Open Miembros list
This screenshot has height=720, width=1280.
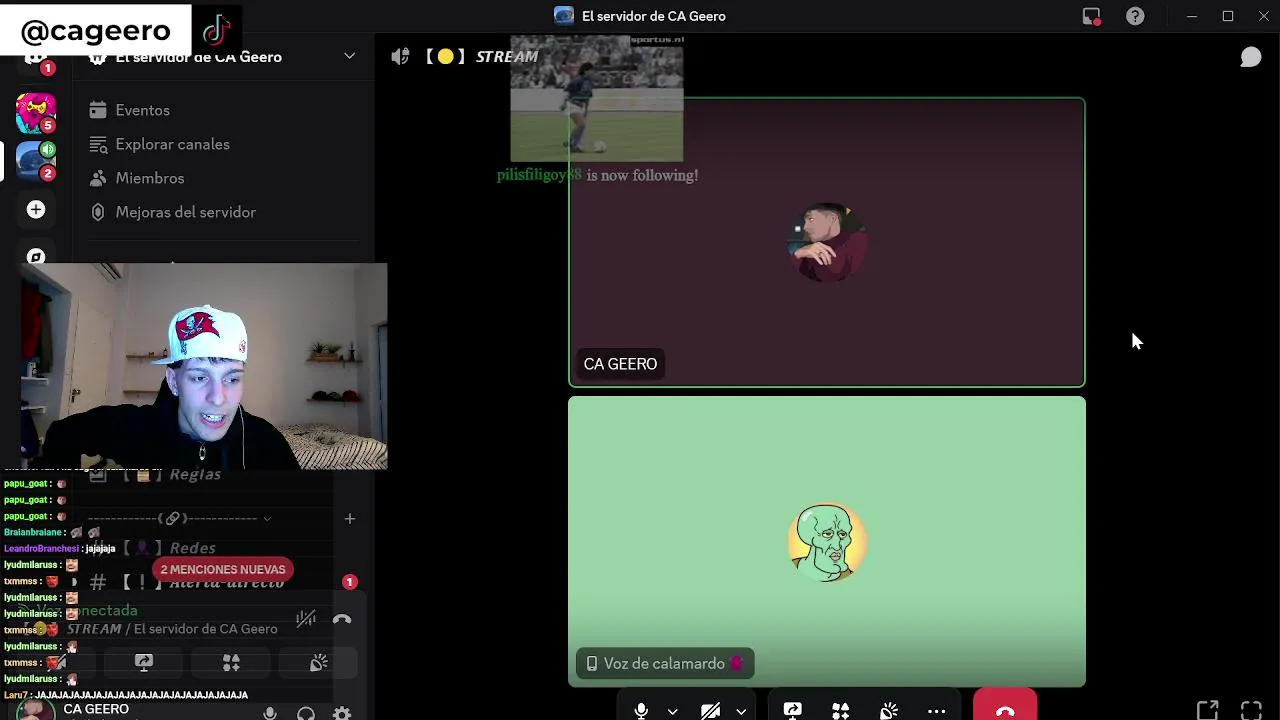[150, 178]
